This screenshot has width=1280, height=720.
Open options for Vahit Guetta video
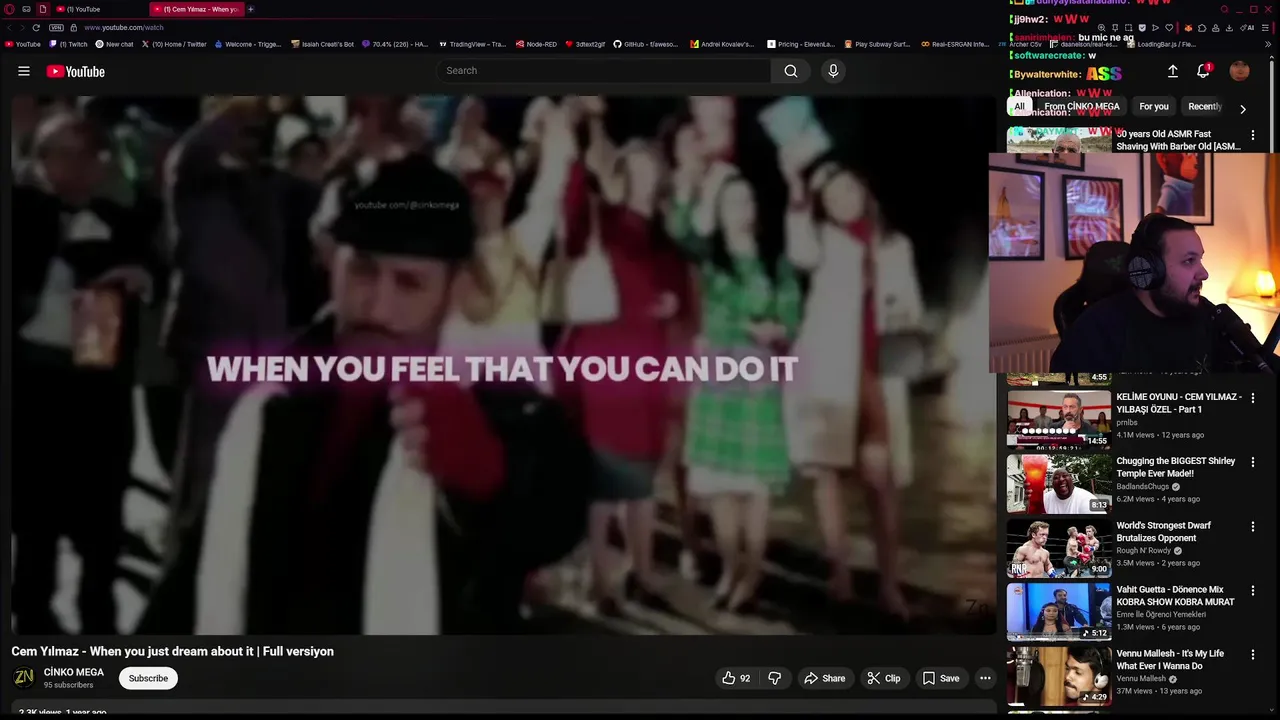1253,590
